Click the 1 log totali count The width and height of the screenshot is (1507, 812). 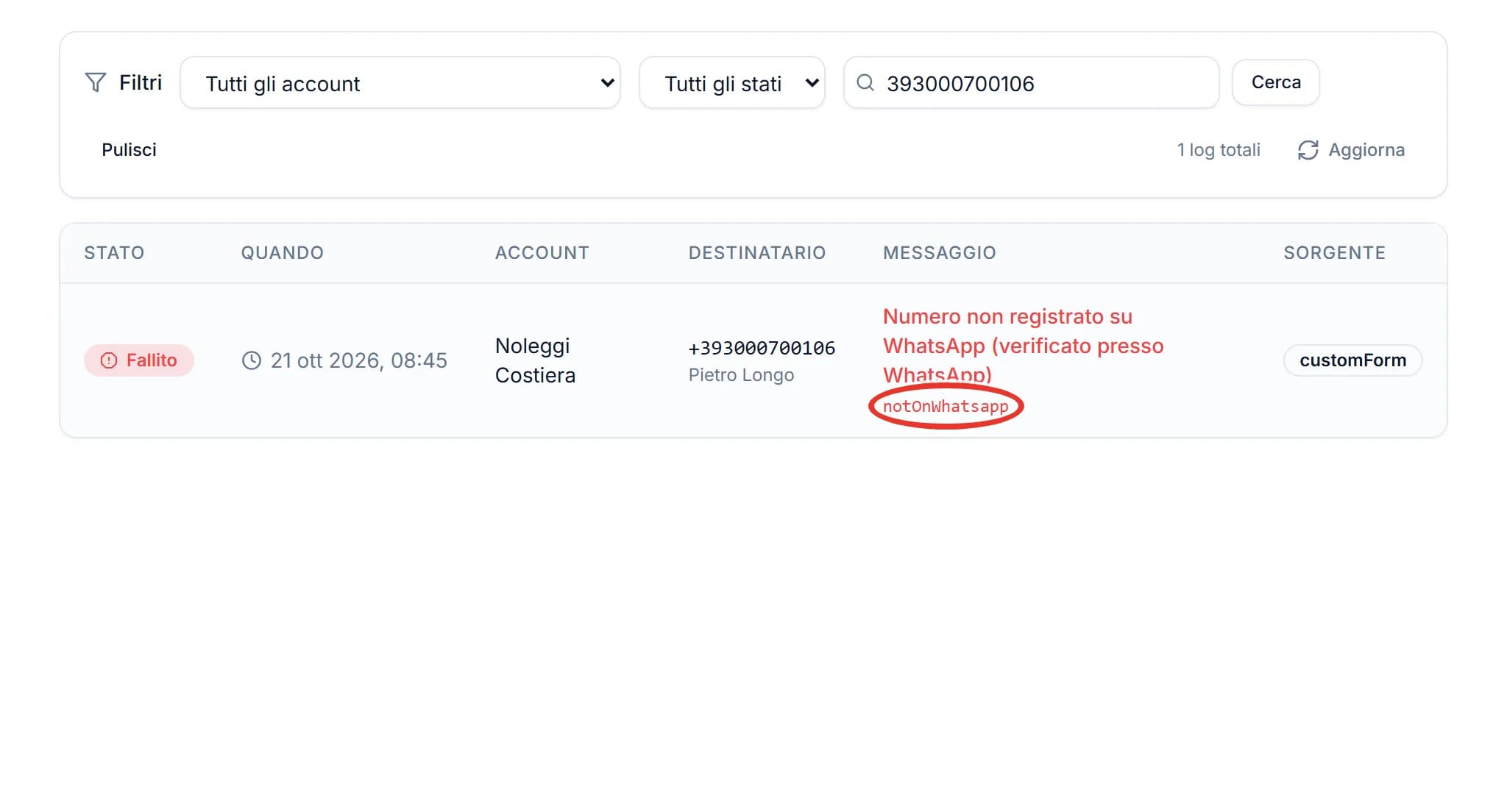[x=1219, y=150]
